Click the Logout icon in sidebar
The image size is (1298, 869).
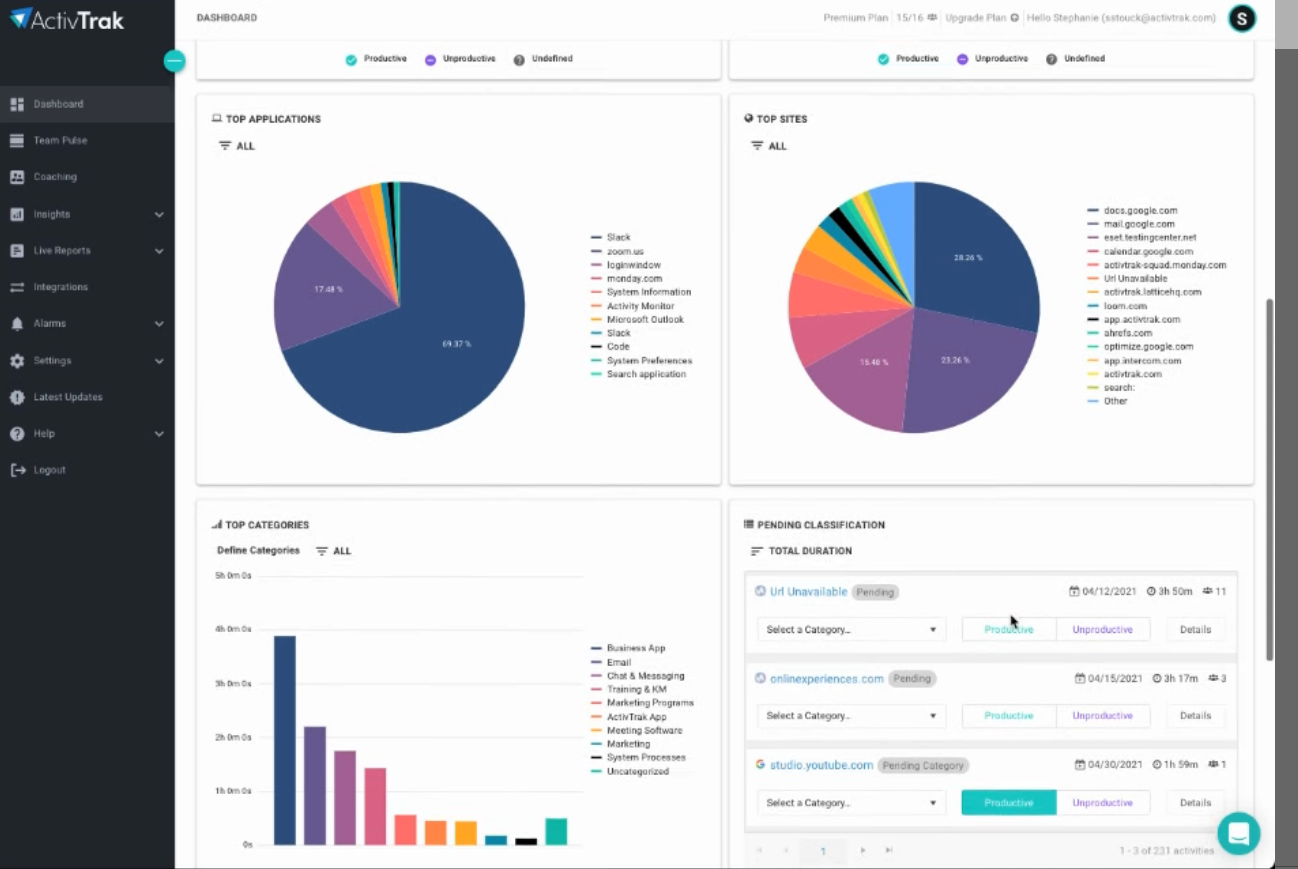(17, 470)
